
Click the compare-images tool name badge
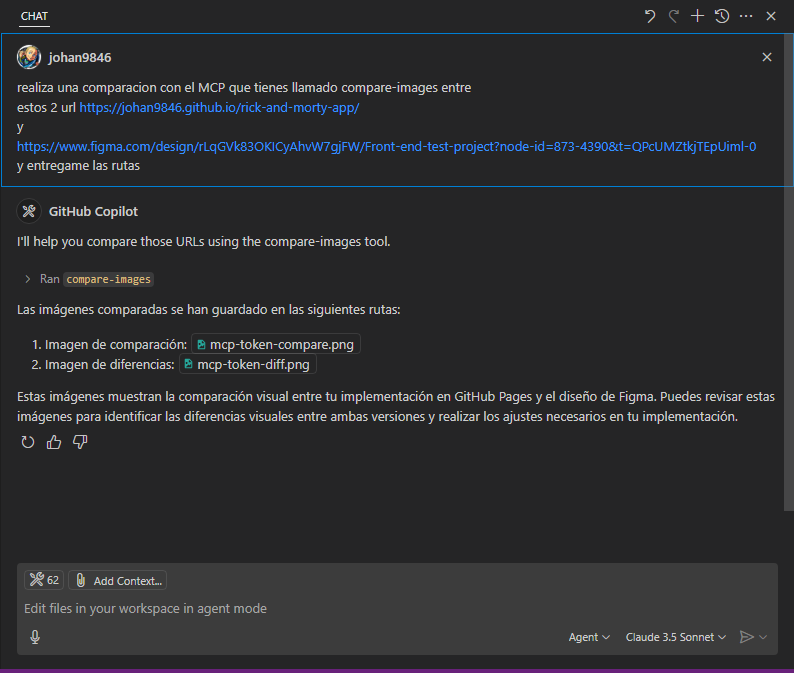pyautogui.click(x=108, y=279)
